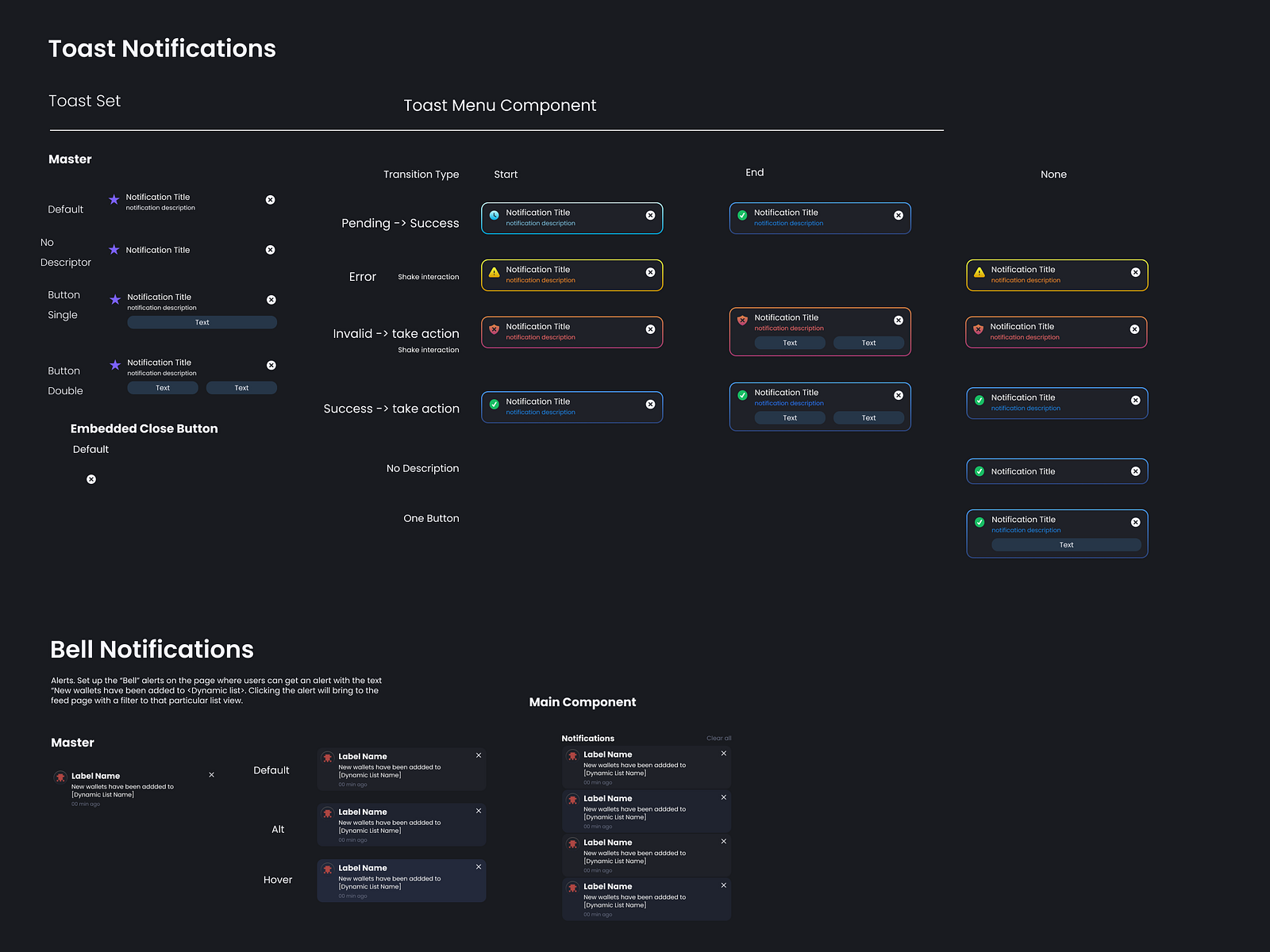Click the shield icon on the End column Invalid toast

742,320
